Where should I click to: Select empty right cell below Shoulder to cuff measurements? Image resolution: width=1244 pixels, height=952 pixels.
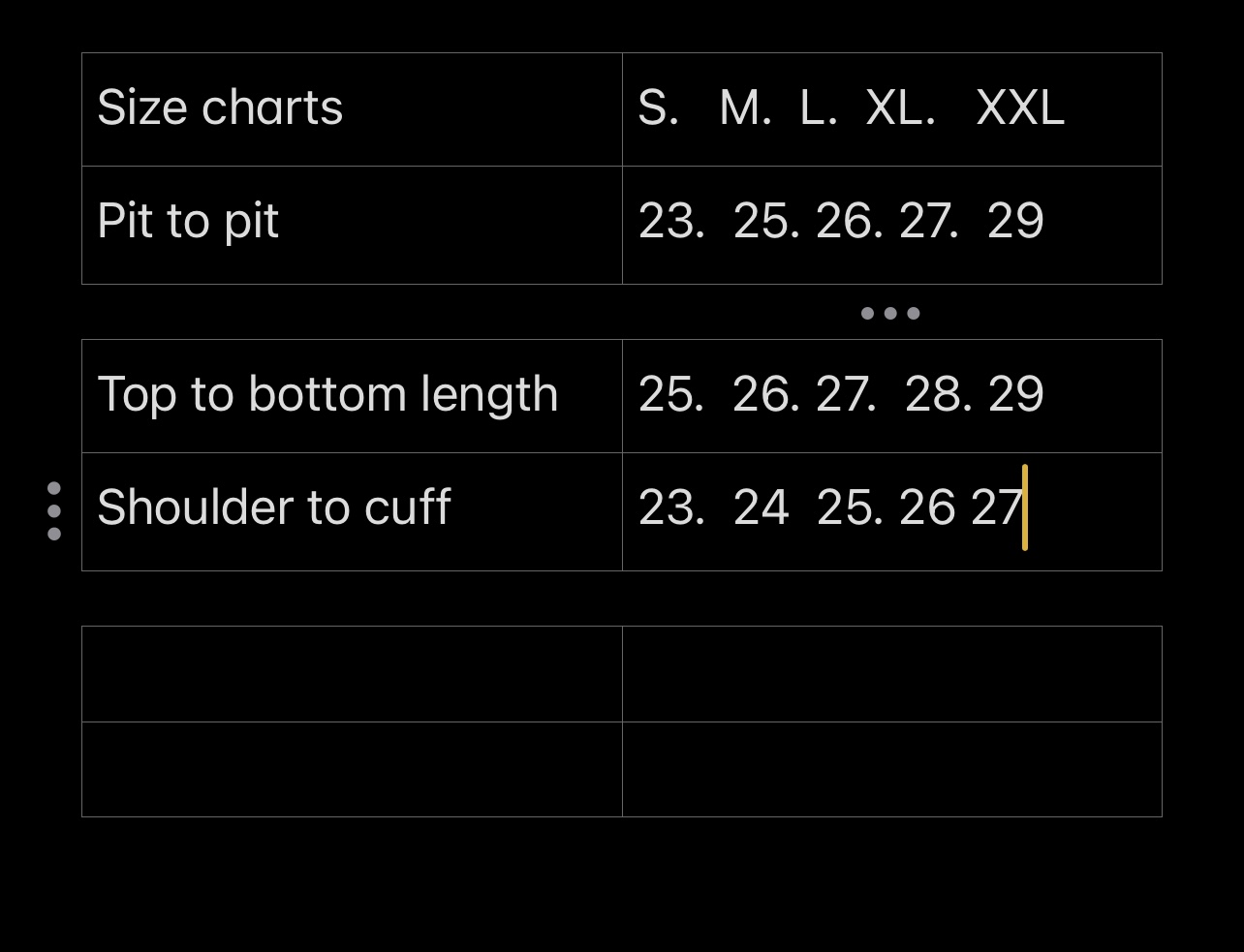[x=891, y=674]
